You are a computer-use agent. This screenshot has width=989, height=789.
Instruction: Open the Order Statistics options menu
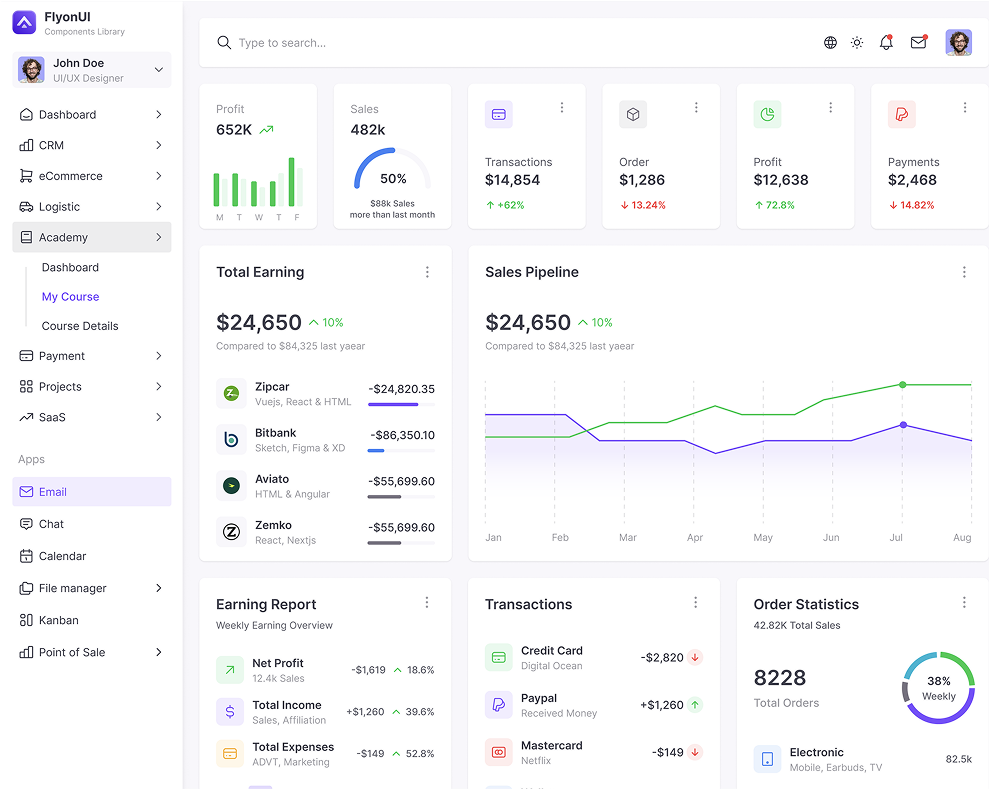(x=964, y=602)
